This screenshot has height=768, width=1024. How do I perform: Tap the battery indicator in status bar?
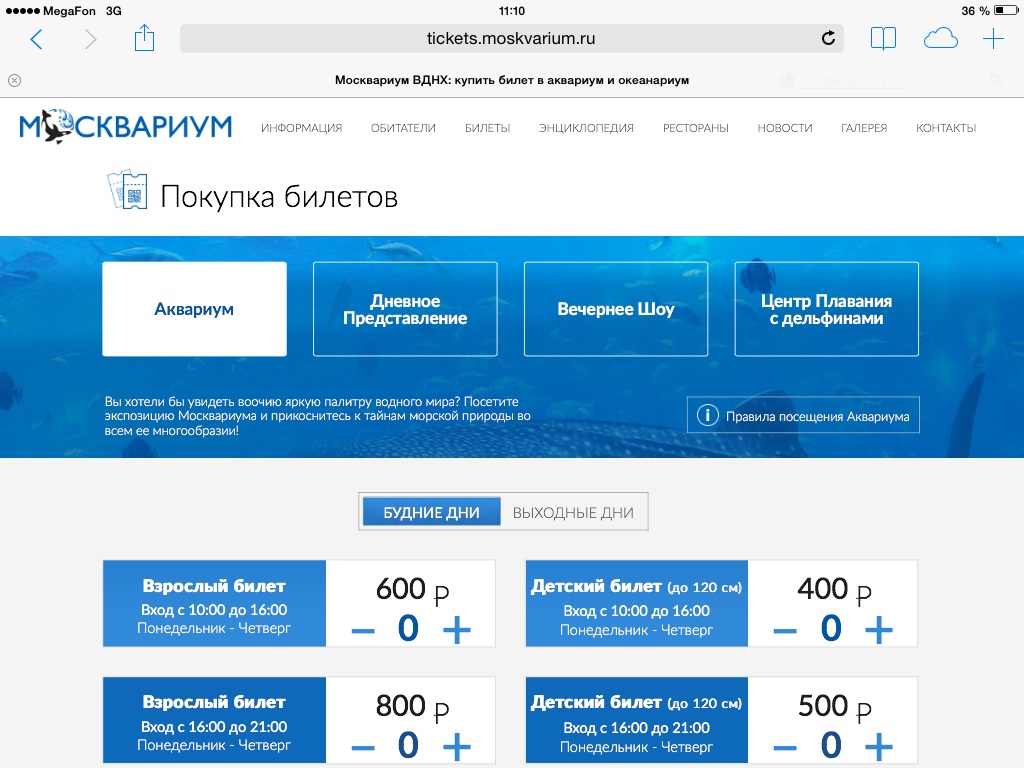1006,10
